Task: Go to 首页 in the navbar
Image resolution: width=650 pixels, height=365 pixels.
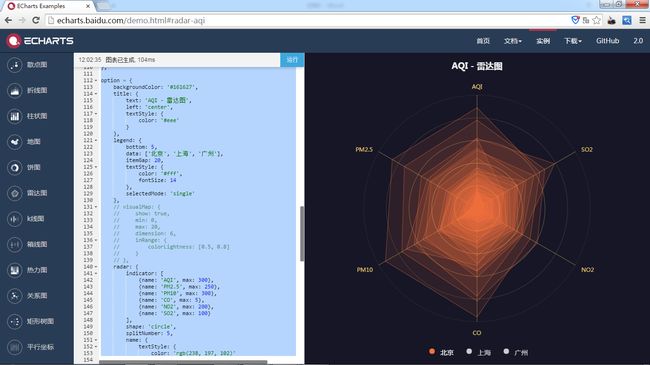Action: pos(483,41)
